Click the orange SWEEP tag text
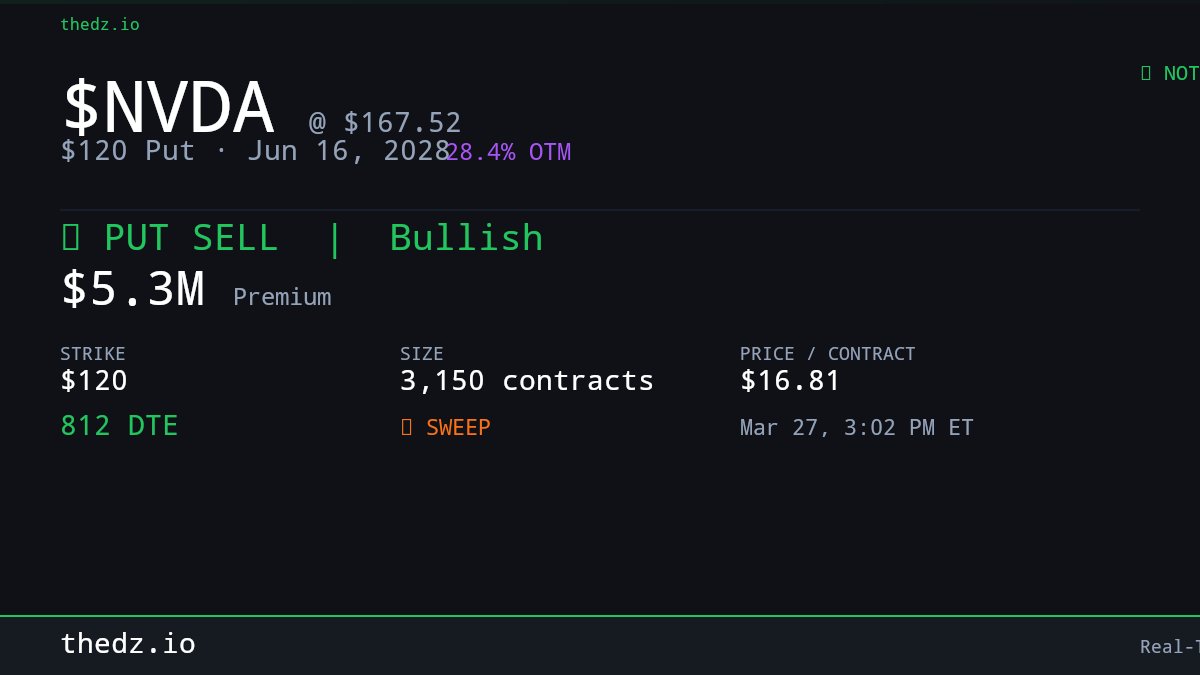This screenshot has height=675, width=1200. (x=458, y=427)
